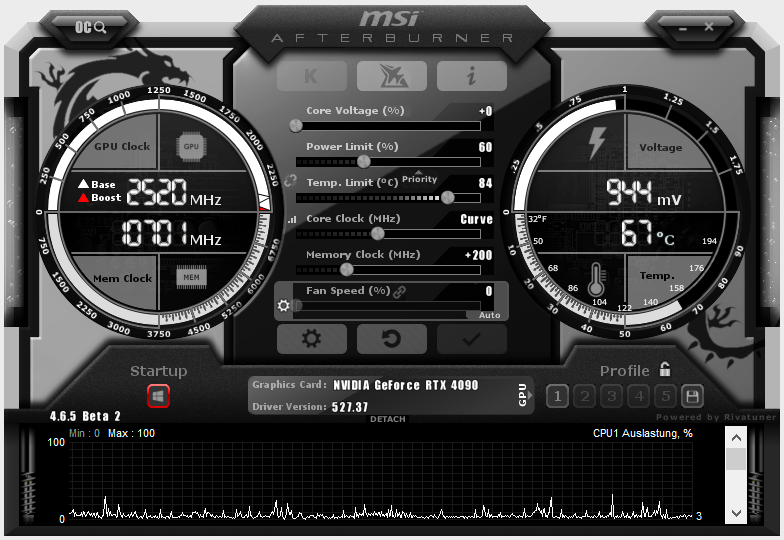Click the Curve value for Core Clock

tap(476, 219)
